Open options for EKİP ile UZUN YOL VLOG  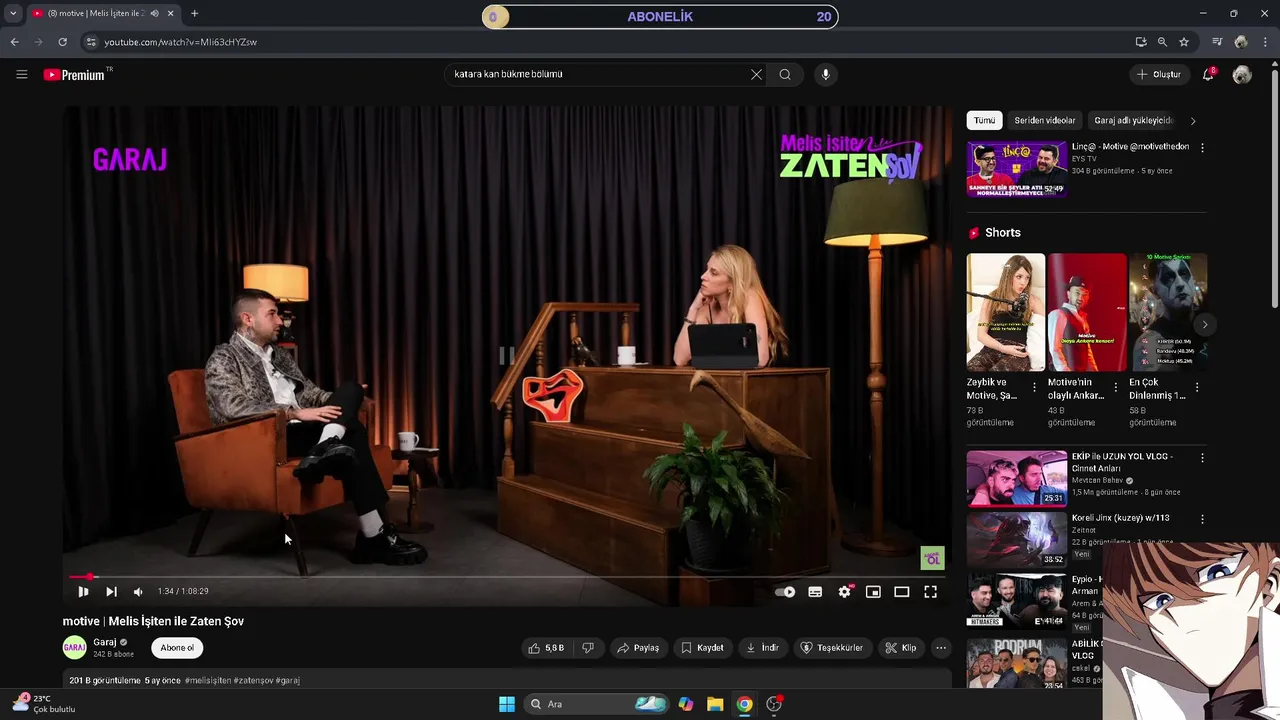coord(1202,458)
